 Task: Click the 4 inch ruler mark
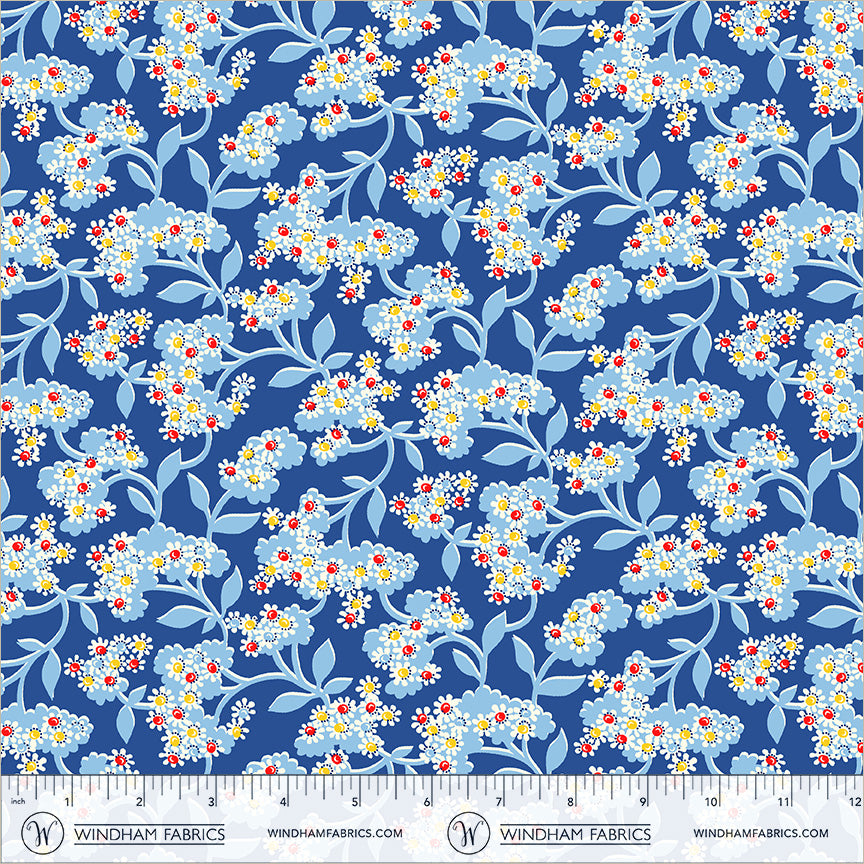click(x=283, y=801)
